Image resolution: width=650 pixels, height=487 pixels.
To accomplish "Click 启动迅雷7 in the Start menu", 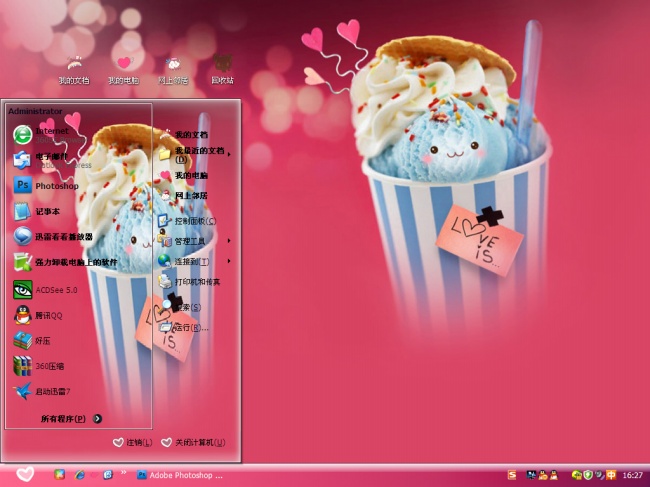I will [x=41, y=391].
